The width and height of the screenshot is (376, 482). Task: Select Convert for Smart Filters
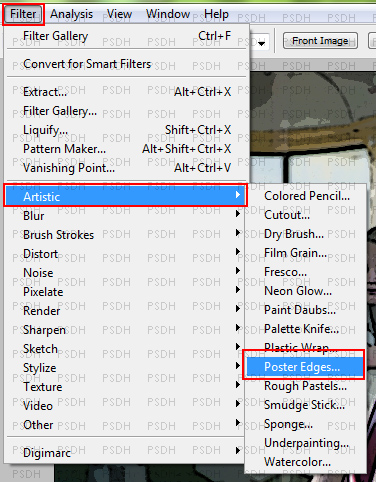[126, 64]
